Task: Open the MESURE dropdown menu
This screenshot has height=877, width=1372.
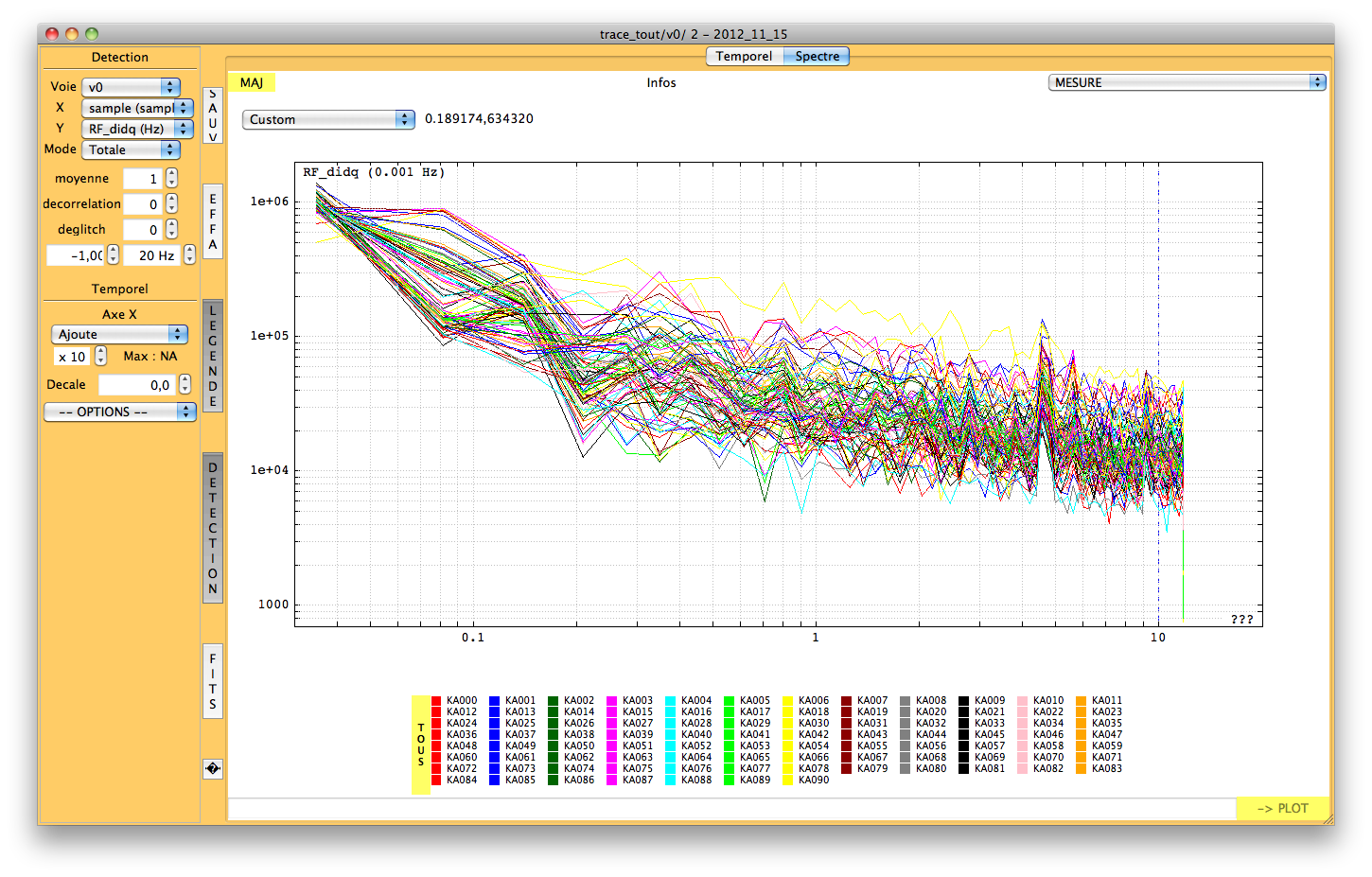Action: click(x=1187, y=82)
